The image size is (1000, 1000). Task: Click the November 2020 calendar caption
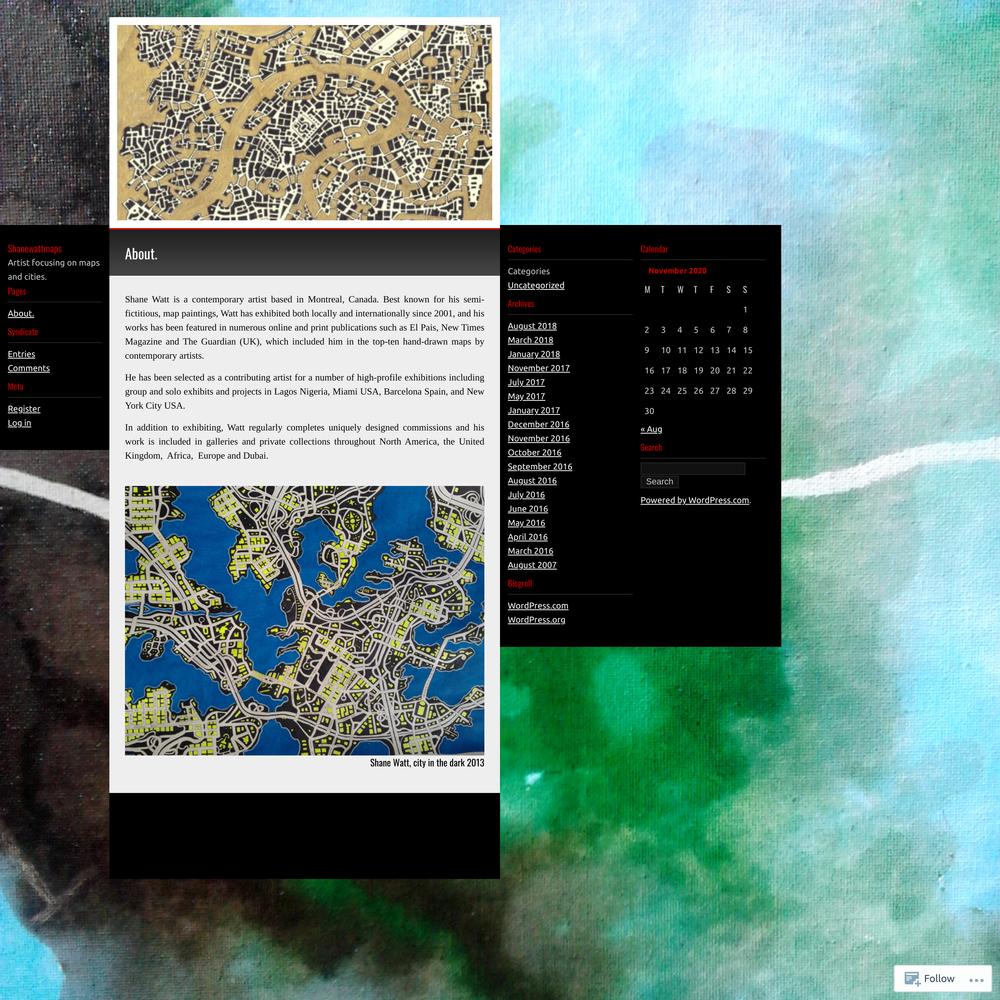[677, 271]
